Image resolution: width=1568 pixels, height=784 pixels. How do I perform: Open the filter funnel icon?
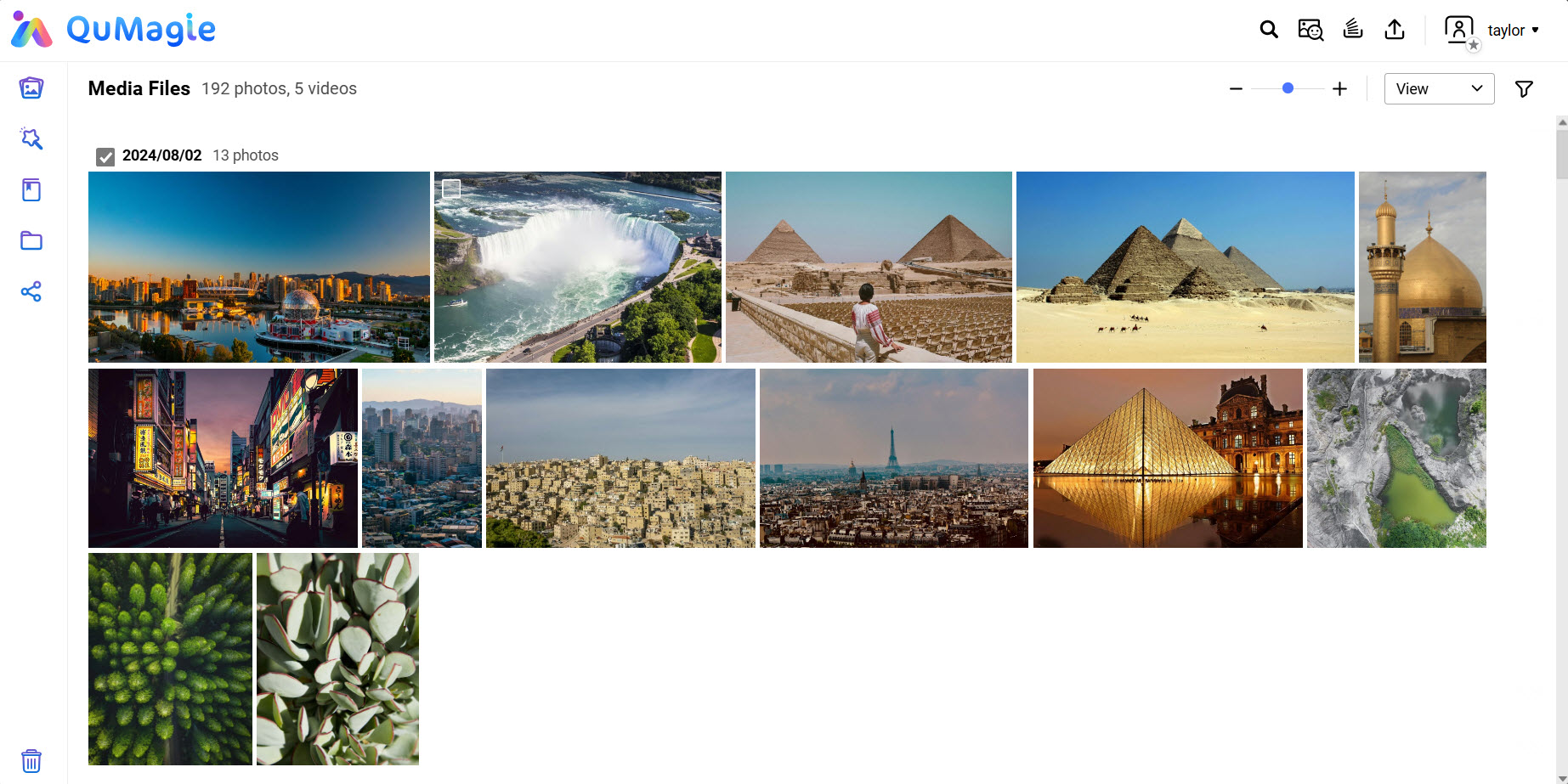click(x=1524, y=89)
